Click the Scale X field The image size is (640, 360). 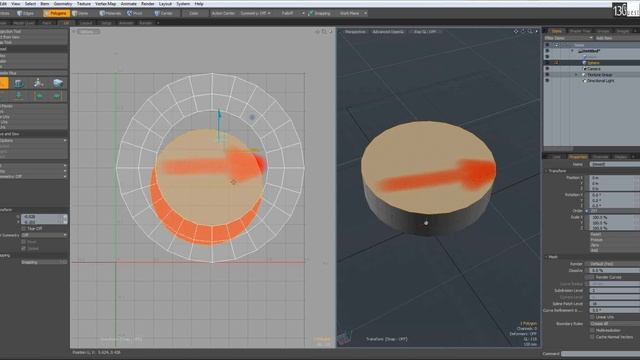615,218
